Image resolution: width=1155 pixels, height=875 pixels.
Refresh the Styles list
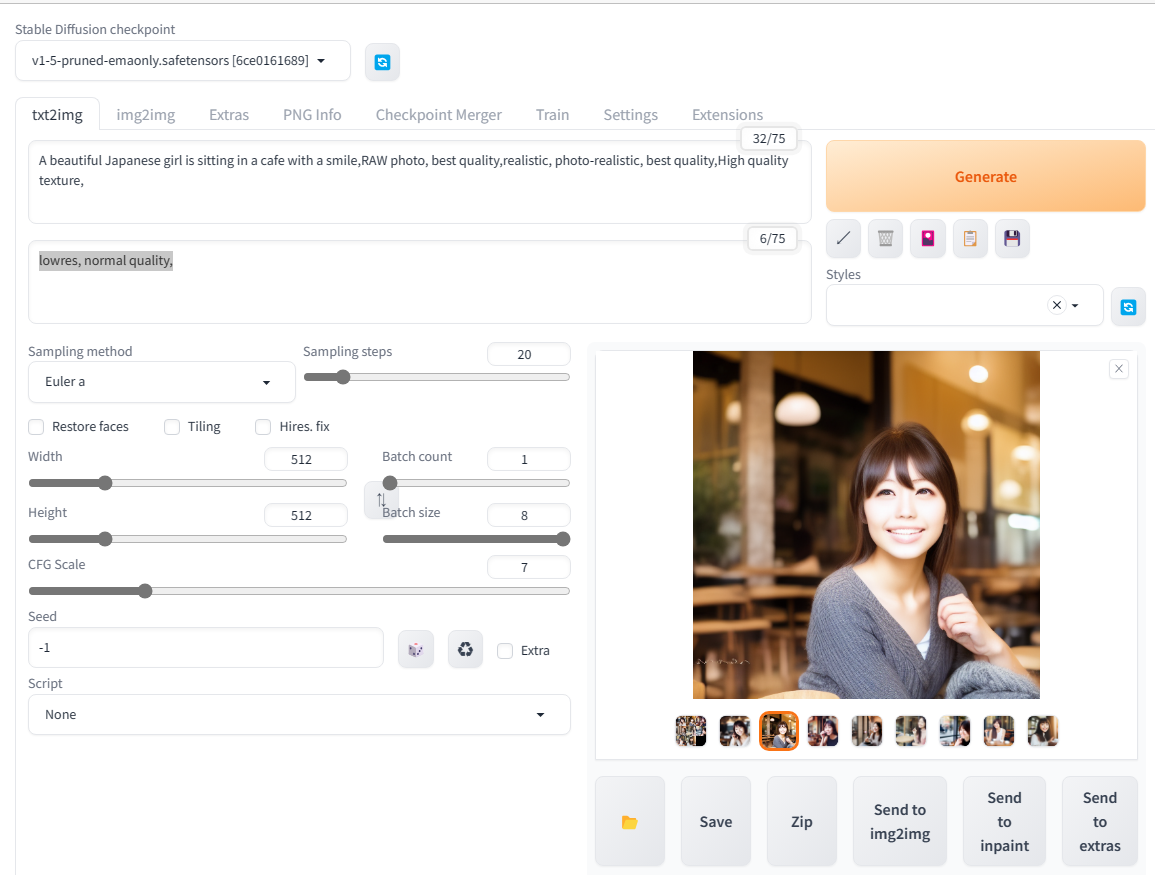[1128, 306]
